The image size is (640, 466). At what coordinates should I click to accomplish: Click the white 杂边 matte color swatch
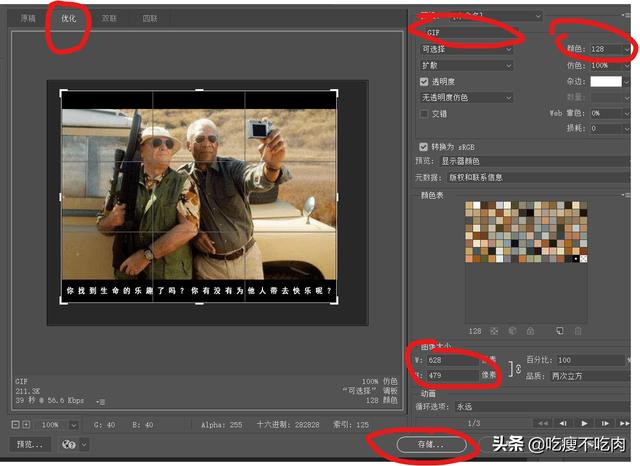[606, 81]
